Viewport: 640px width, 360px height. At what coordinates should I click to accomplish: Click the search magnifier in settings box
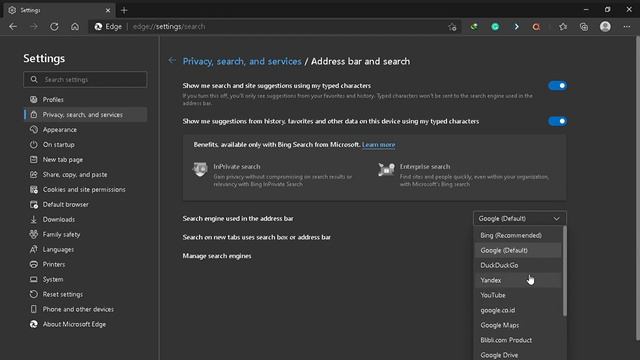34,79
